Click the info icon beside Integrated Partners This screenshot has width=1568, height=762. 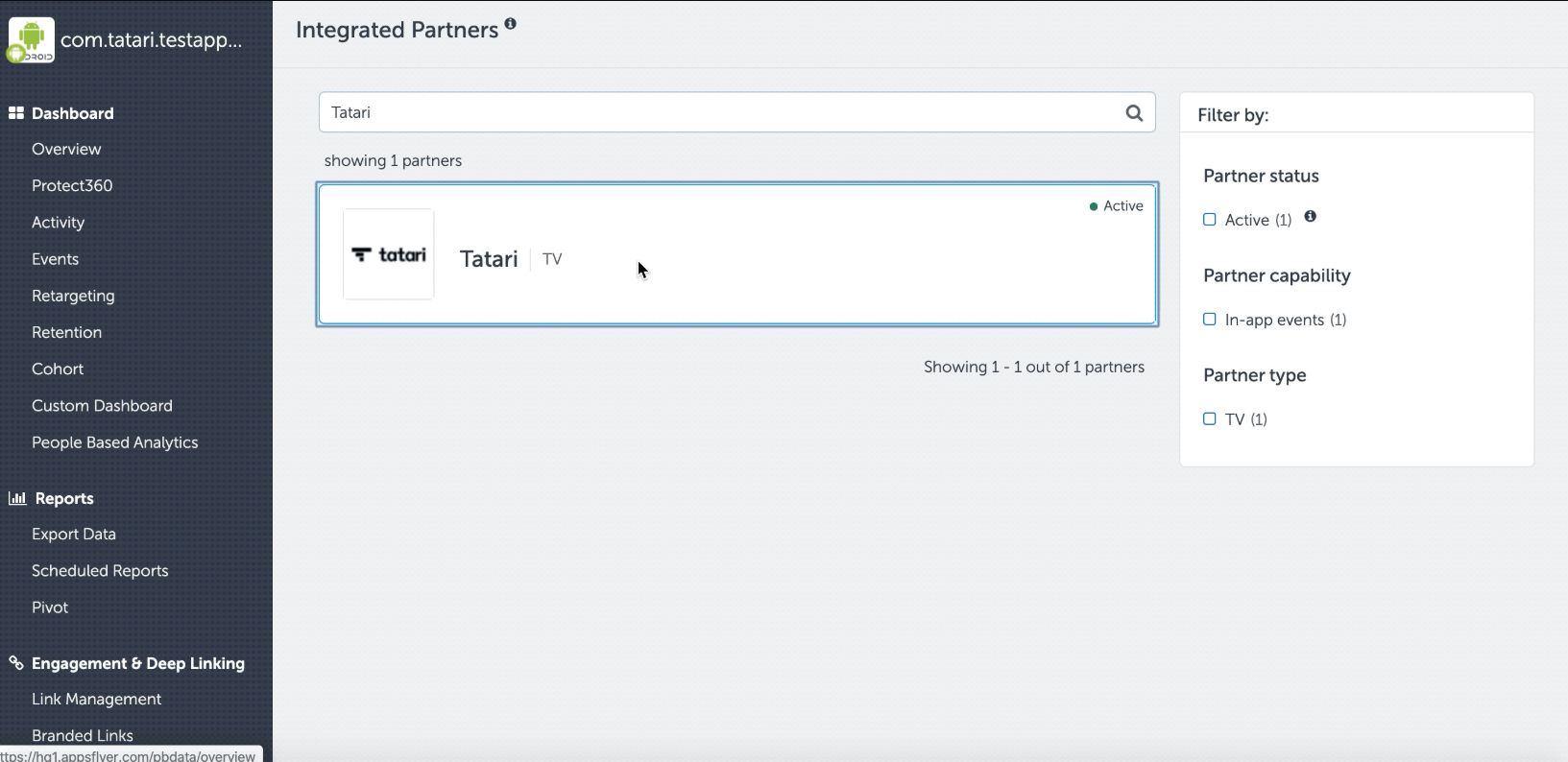pos(510,24)
